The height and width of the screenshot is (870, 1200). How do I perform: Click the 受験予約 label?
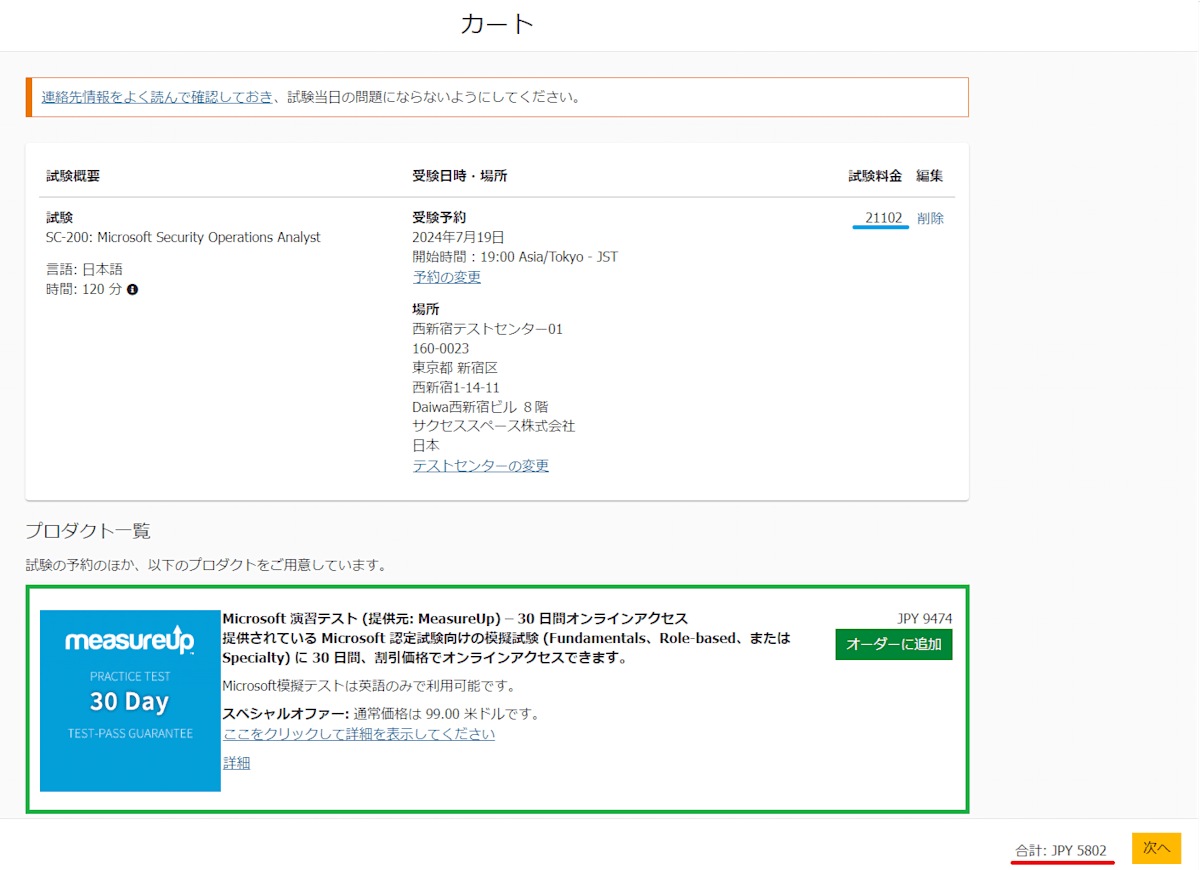click(x=439, y=217)
